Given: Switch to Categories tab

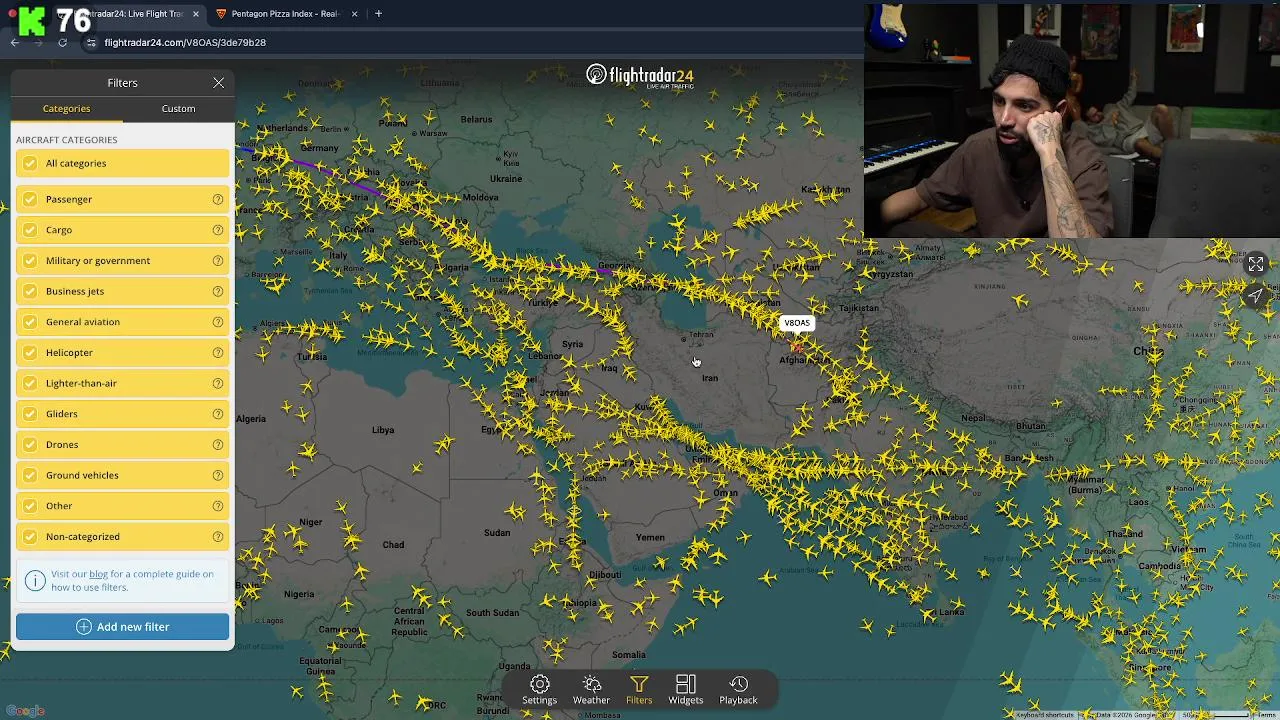Looking at the screenshot, I should pyautogui.click(x=66, y=108).
